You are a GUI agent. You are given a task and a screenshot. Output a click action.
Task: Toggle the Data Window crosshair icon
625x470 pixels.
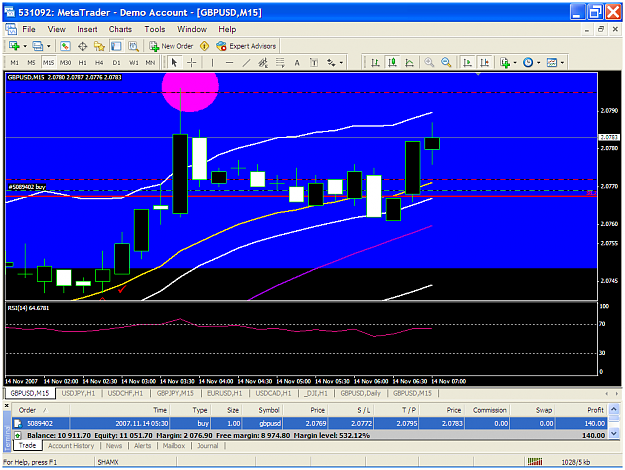82,46
